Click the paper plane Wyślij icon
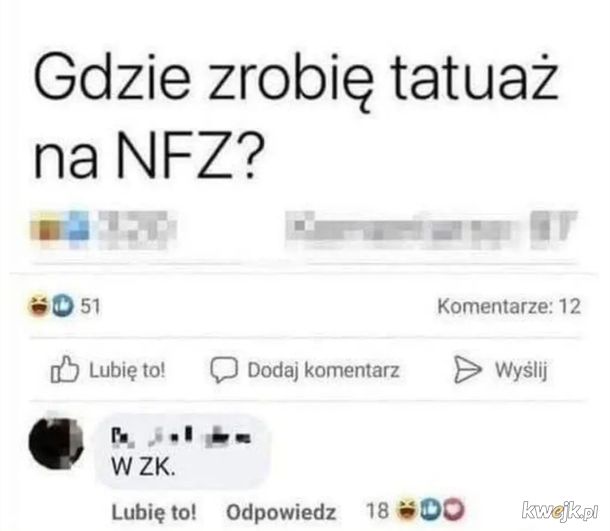The width and height of the screenshot is (610, 531). (x=468, y=369)
